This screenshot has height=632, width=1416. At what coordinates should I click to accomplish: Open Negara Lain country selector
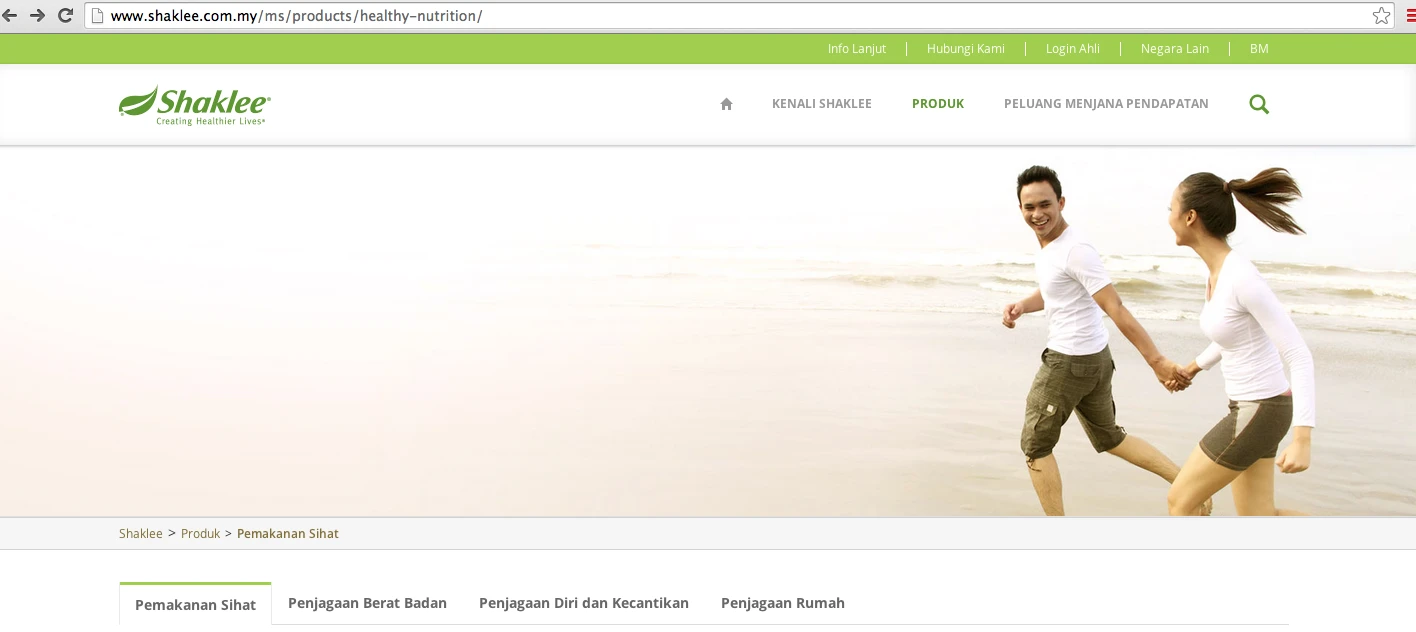click(x=1175, y=49)
